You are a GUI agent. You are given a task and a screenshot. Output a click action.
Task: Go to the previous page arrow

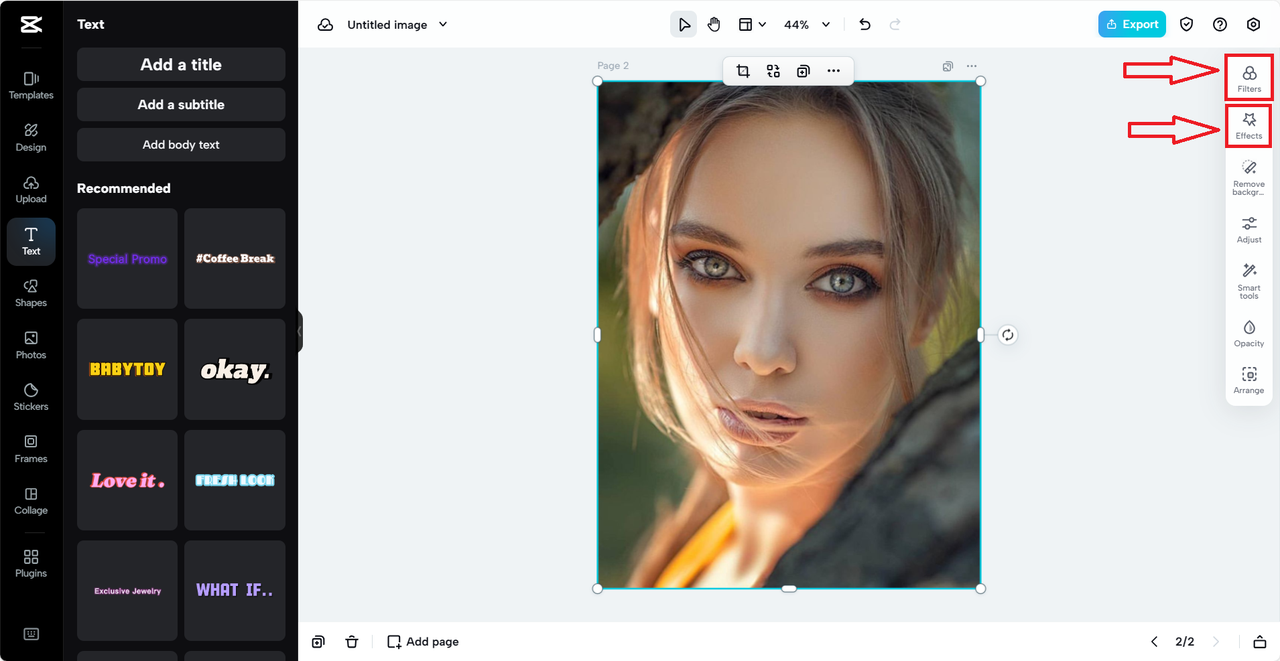pyautogui.click(x=1154, y=642)
